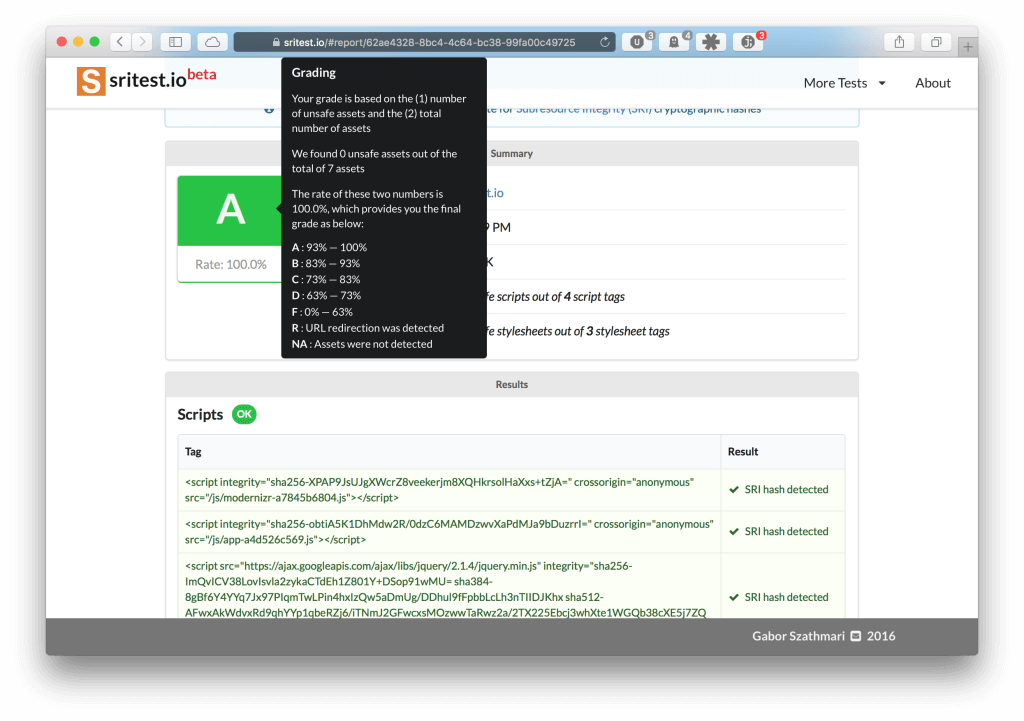Click the Results panel header
This screenshot has width=1024, height=721.
[x=512, y=385]
